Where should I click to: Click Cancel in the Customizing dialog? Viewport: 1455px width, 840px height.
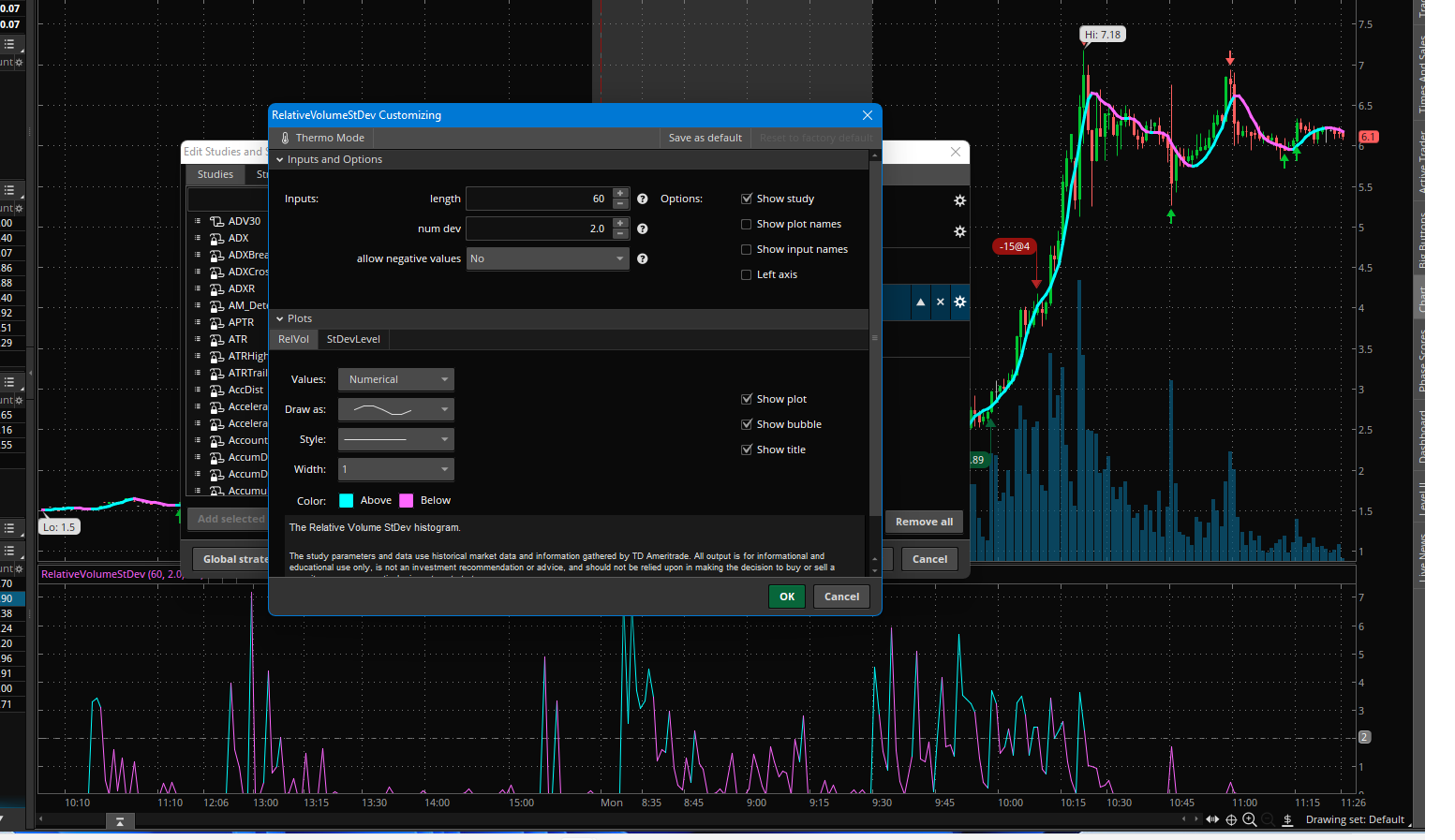point(841,597)
